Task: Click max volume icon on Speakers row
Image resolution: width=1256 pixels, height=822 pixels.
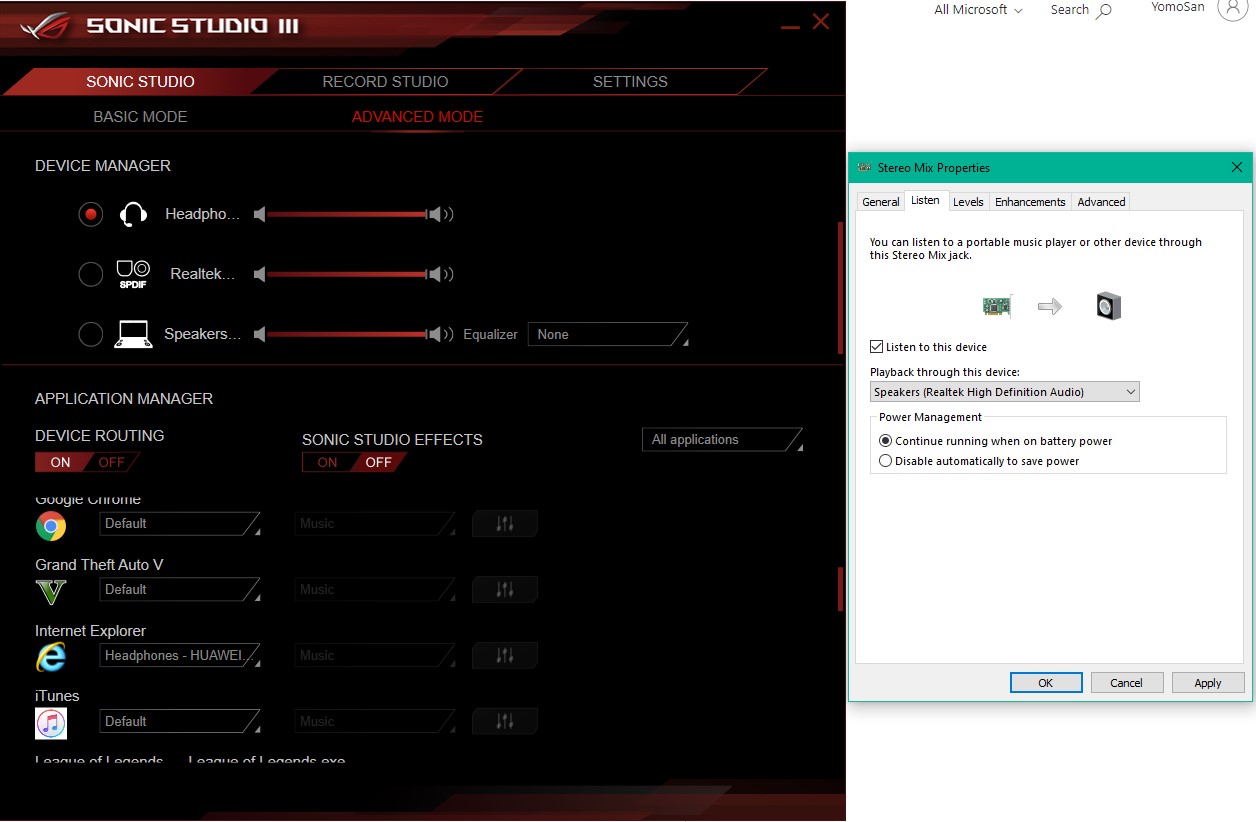Action: [x=440, y=334]
